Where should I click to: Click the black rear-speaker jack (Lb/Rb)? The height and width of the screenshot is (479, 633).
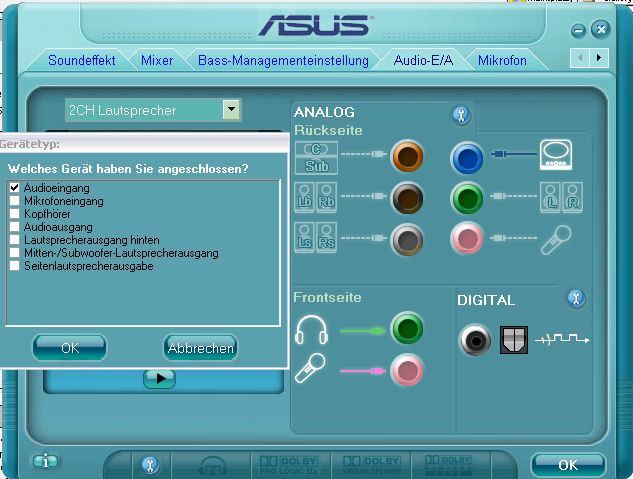tap(407, 198)
